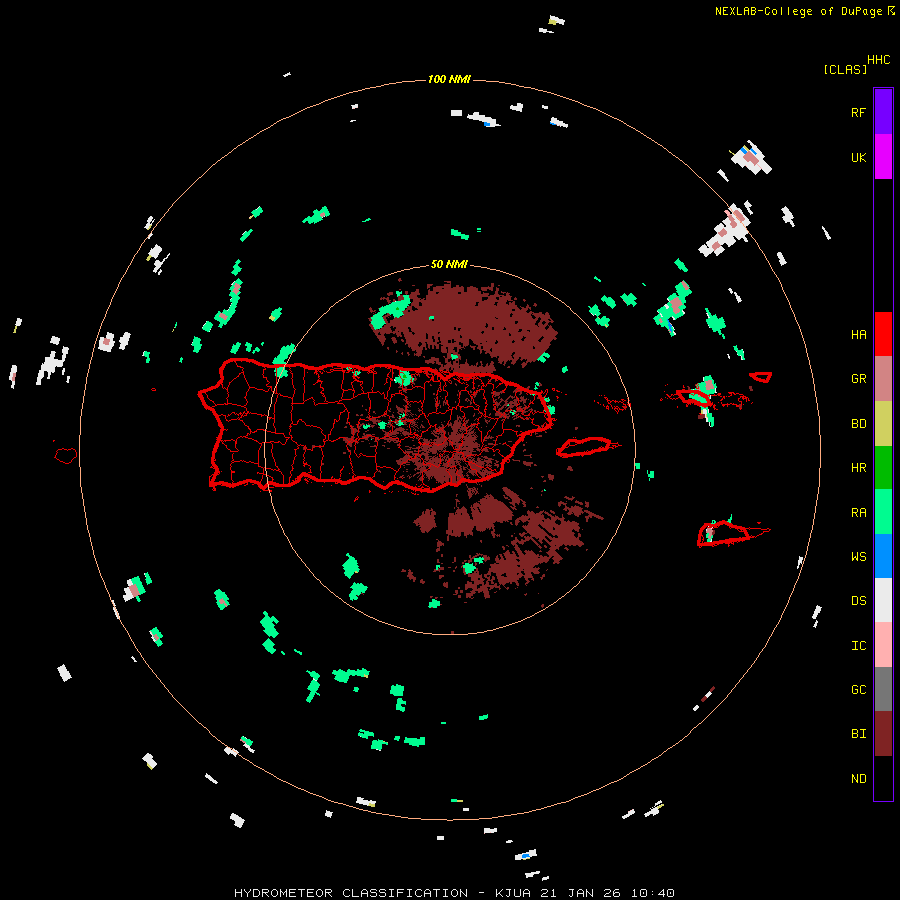Image resolution: width=900 pixels, height=900 pixels.
Task: Select the blue WS legend swatch
Action: (883, 556)
